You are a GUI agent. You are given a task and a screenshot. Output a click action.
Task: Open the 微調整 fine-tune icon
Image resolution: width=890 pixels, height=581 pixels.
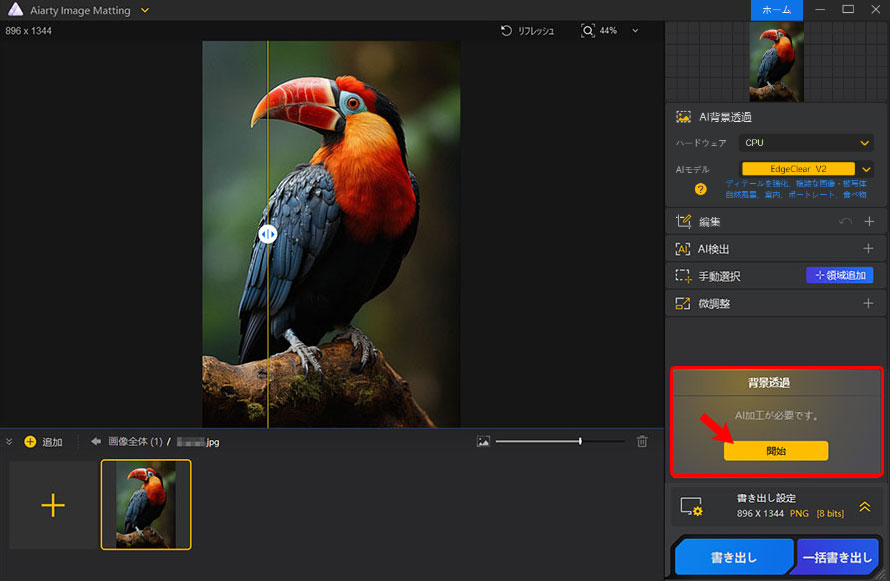coord(683,303)
